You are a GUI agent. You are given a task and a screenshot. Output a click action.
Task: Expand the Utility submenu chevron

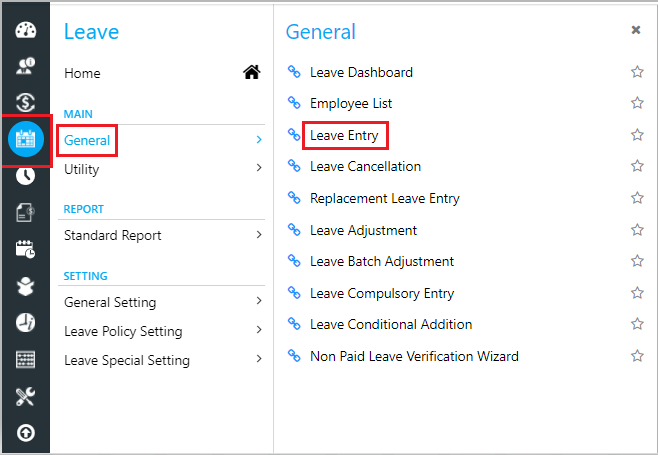(259, 168)
